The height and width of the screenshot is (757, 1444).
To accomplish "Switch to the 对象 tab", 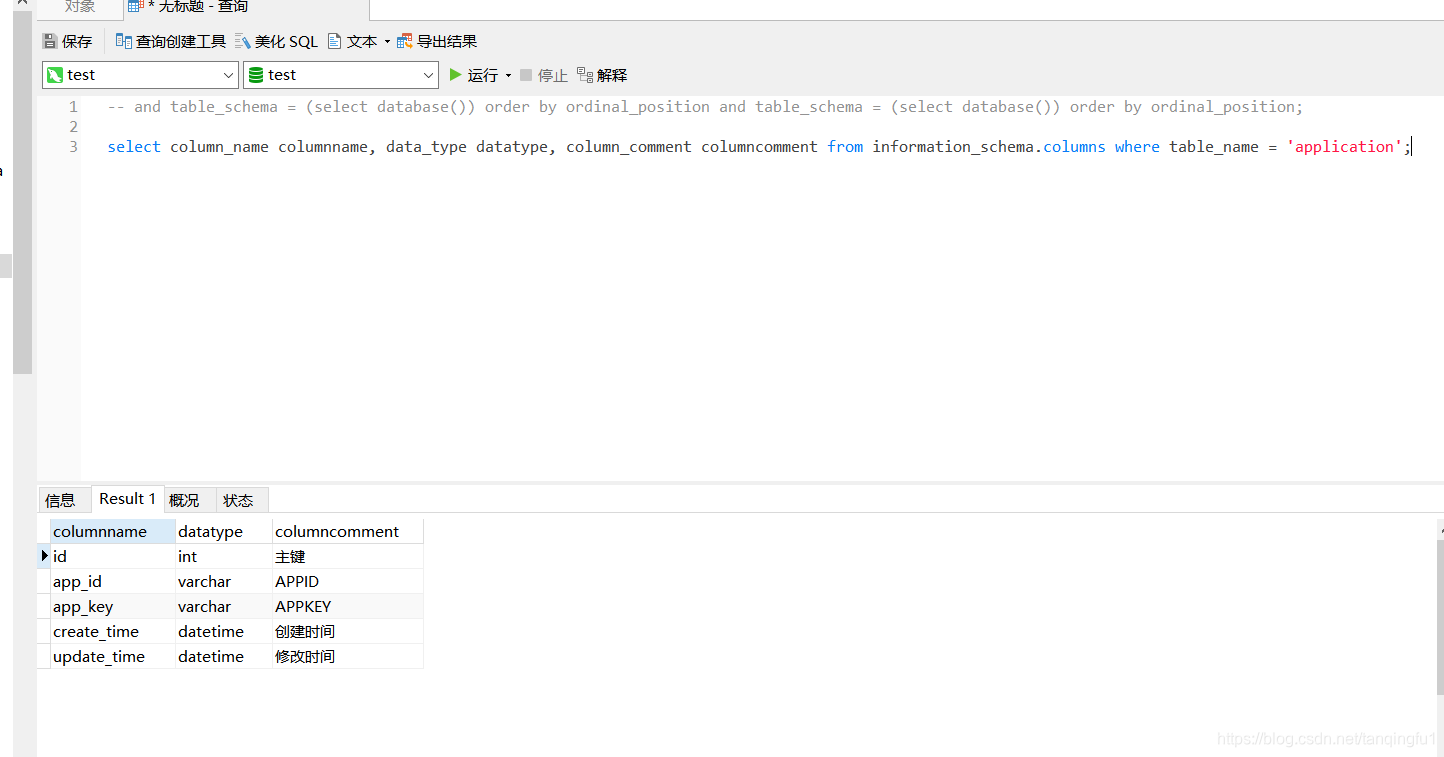I will tap(80, 8).
